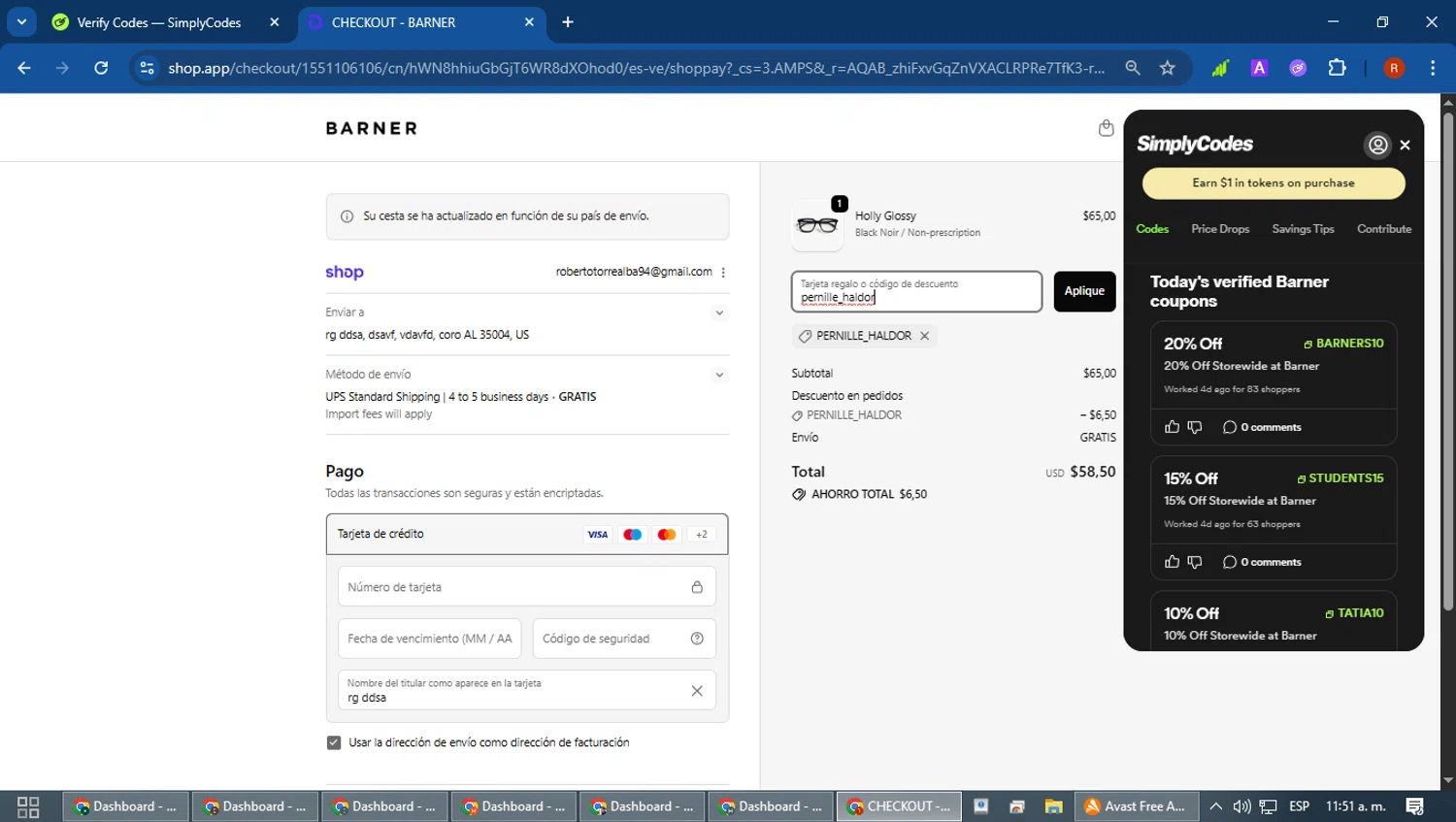
Task: Show the +2 additional card brands
Action: click(x=701, y=535)
